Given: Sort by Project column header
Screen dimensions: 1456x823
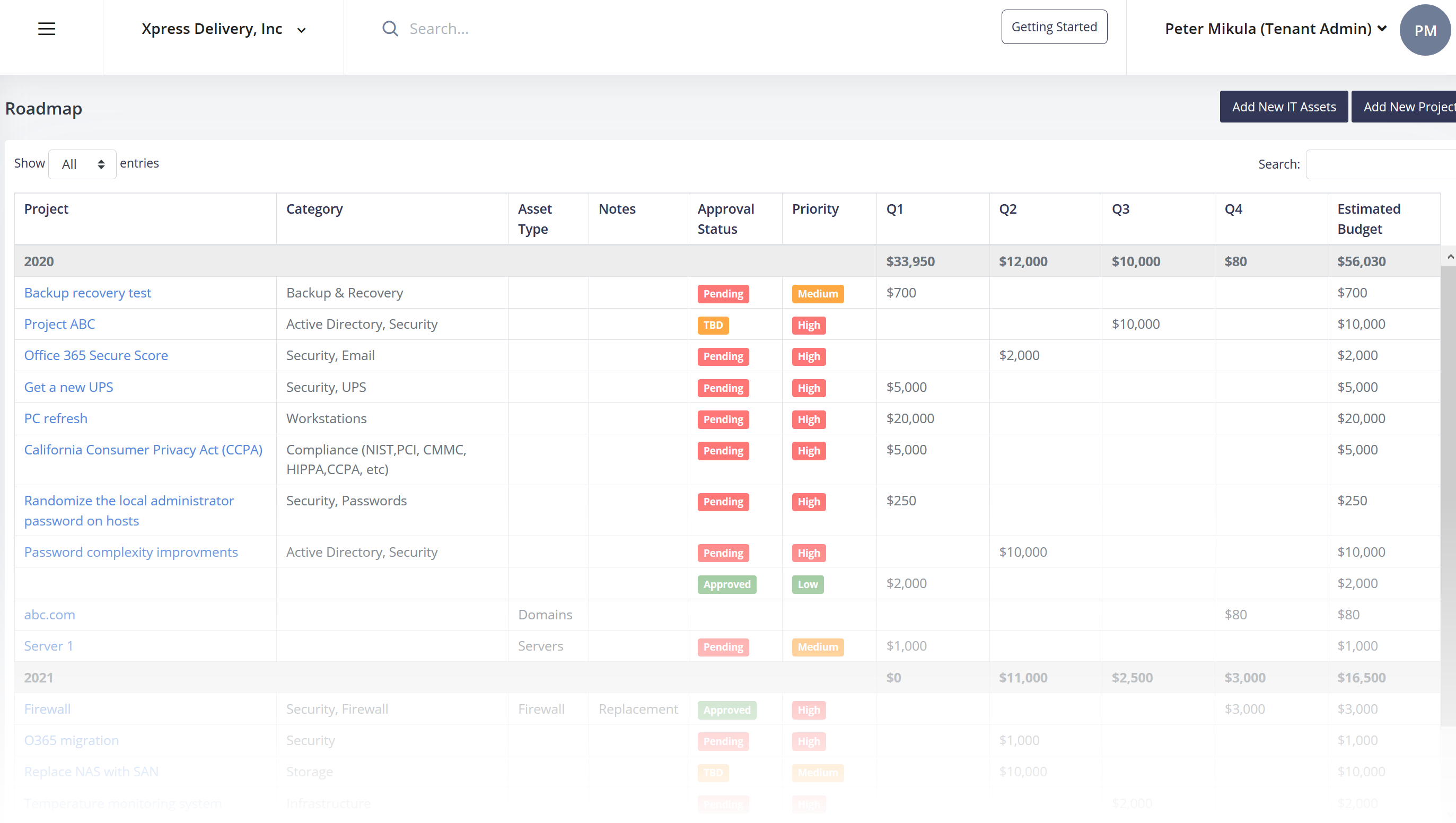Looking at the screenshot, I should [x=145, y=219].
